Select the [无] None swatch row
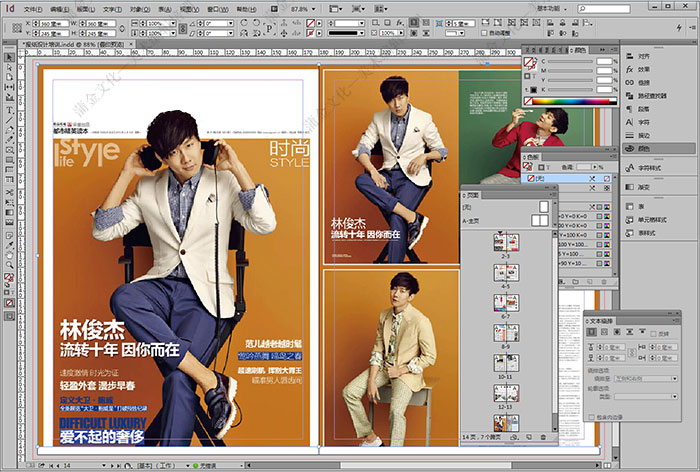The width and height of the screenshot is (700, 472). 567,178
